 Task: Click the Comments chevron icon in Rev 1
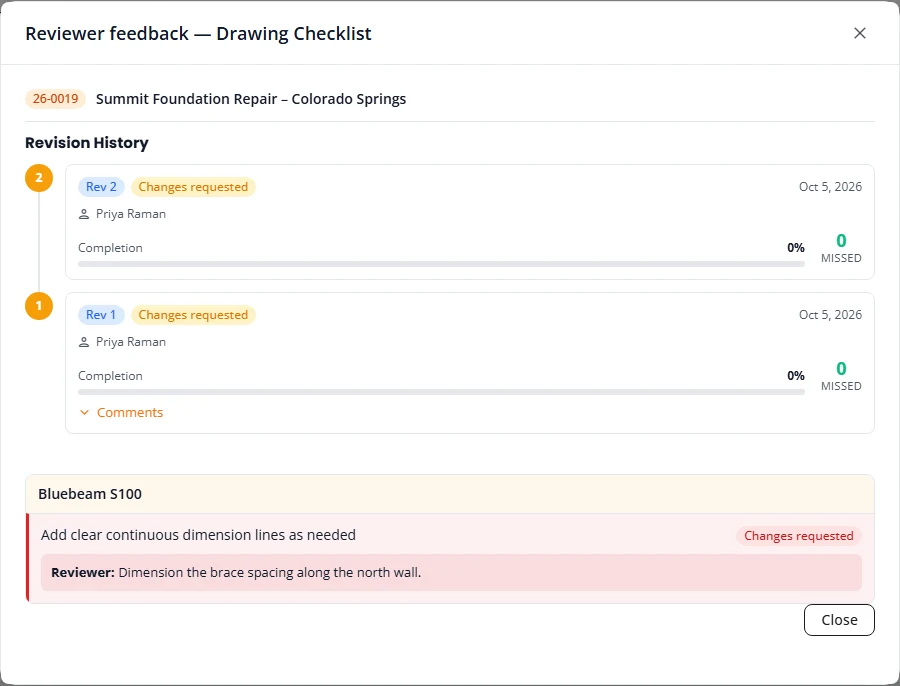click(84, 412)
